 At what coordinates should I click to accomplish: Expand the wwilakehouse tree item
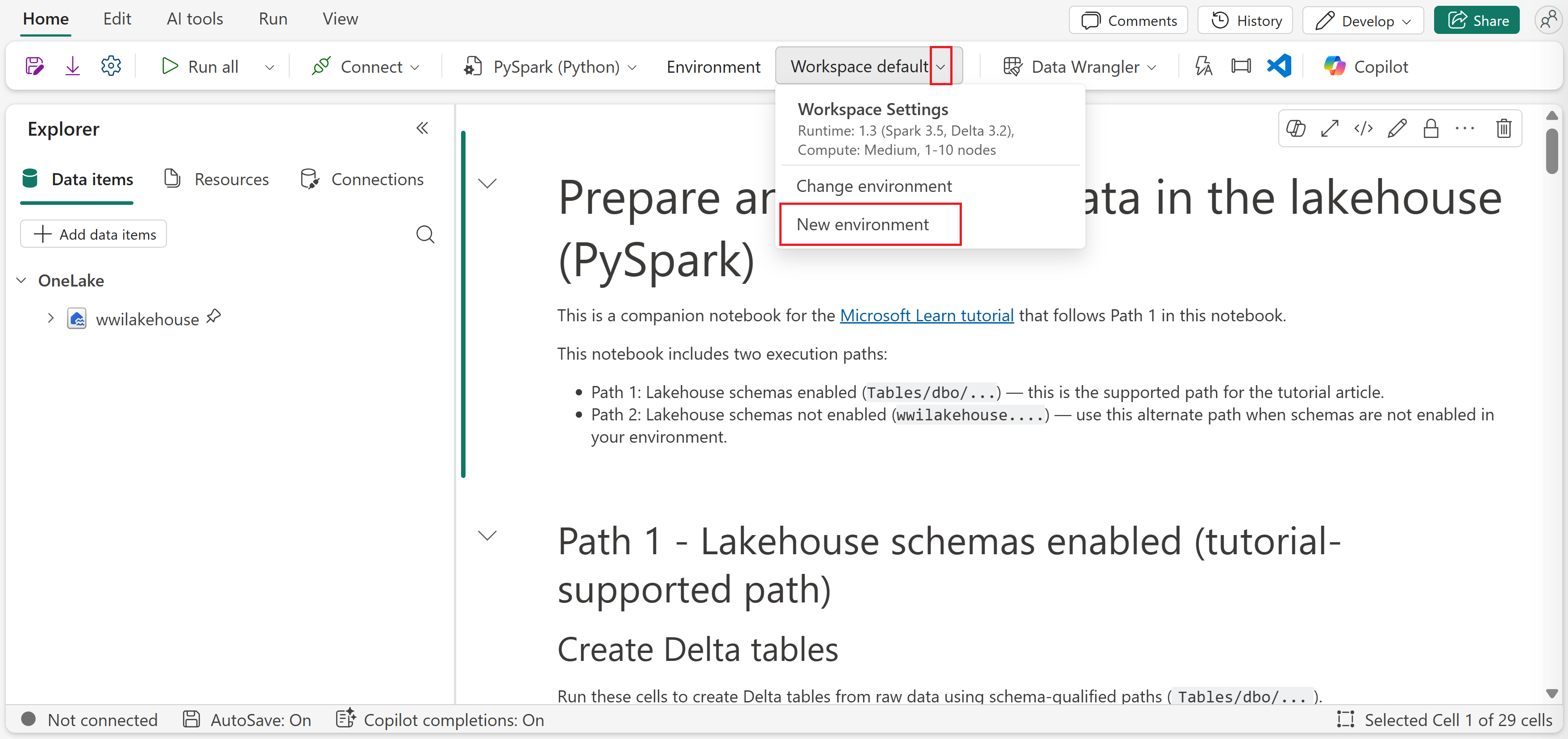point(50,318)
